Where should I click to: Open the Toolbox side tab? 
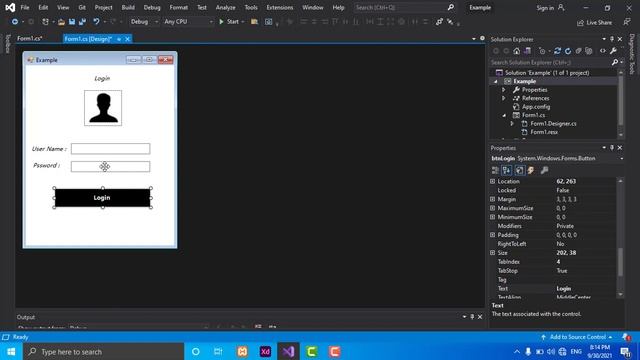point(7,44)
